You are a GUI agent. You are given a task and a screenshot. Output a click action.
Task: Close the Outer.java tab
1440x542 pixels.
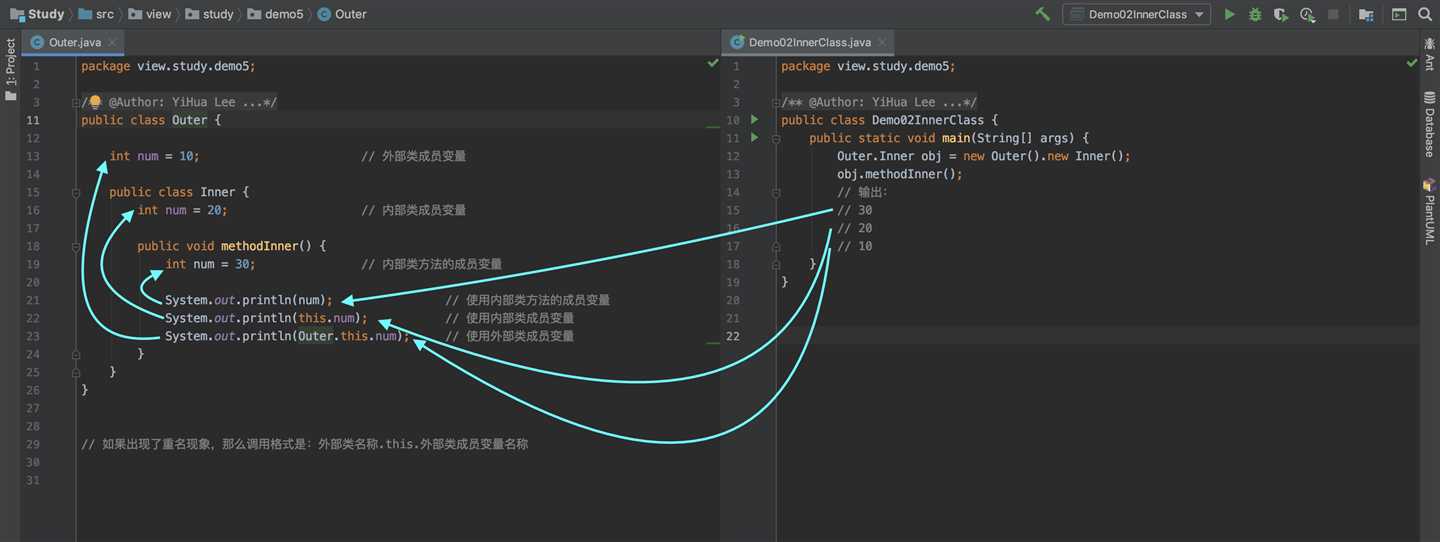click(x=113, y=42)
